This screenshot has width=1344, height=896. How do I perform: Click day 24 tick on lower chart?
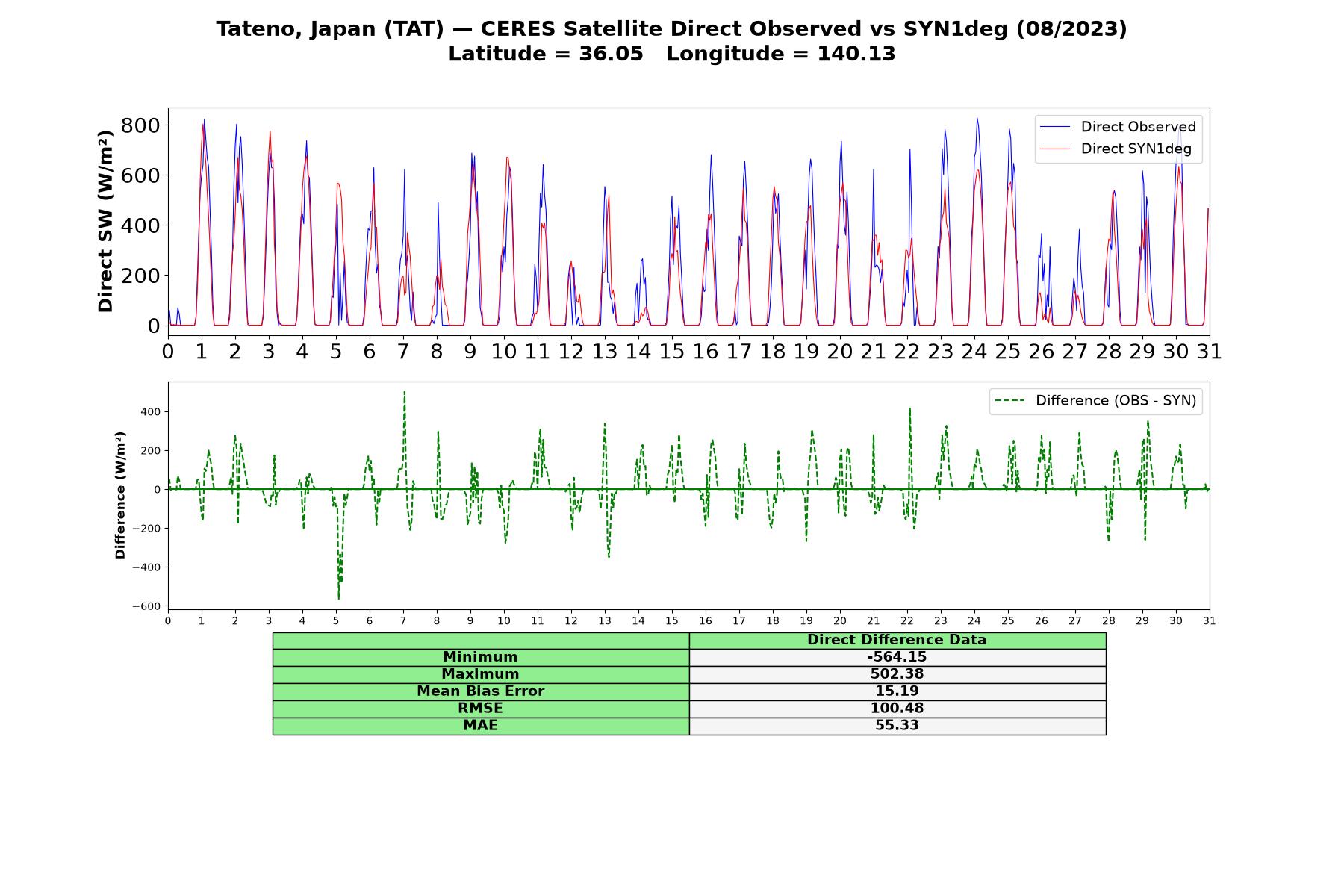(x=974, y=620)
